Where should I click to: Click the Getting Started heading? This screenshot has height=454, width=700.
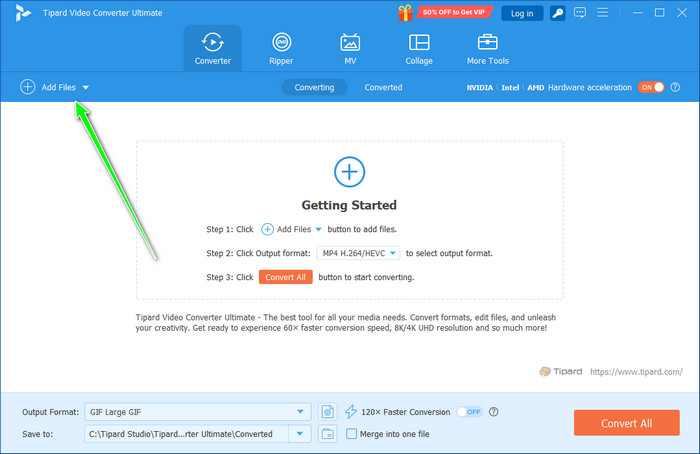(x=349, y=205)
